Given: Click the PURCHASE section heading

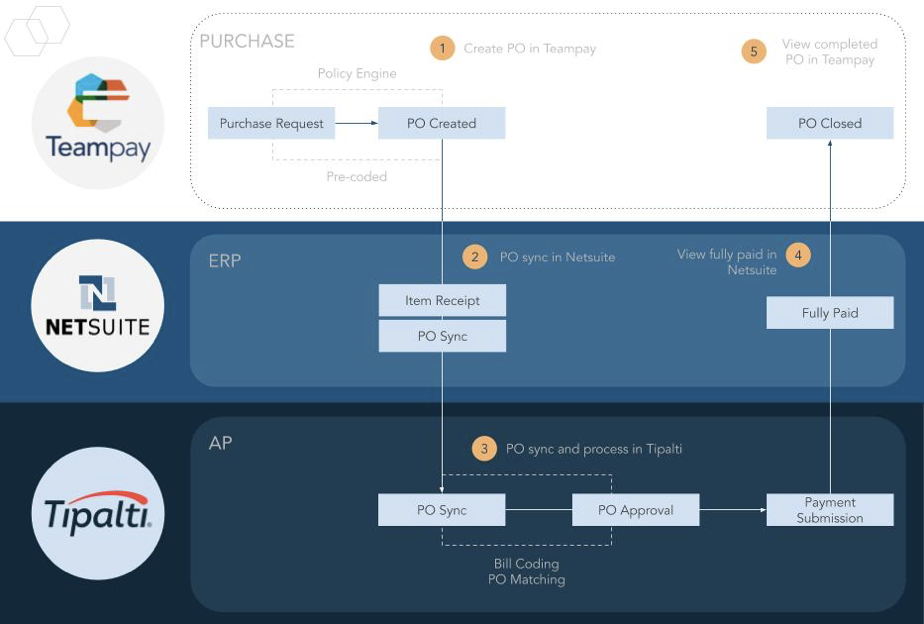Looking at the screenshot, I should tap(247, 41).
